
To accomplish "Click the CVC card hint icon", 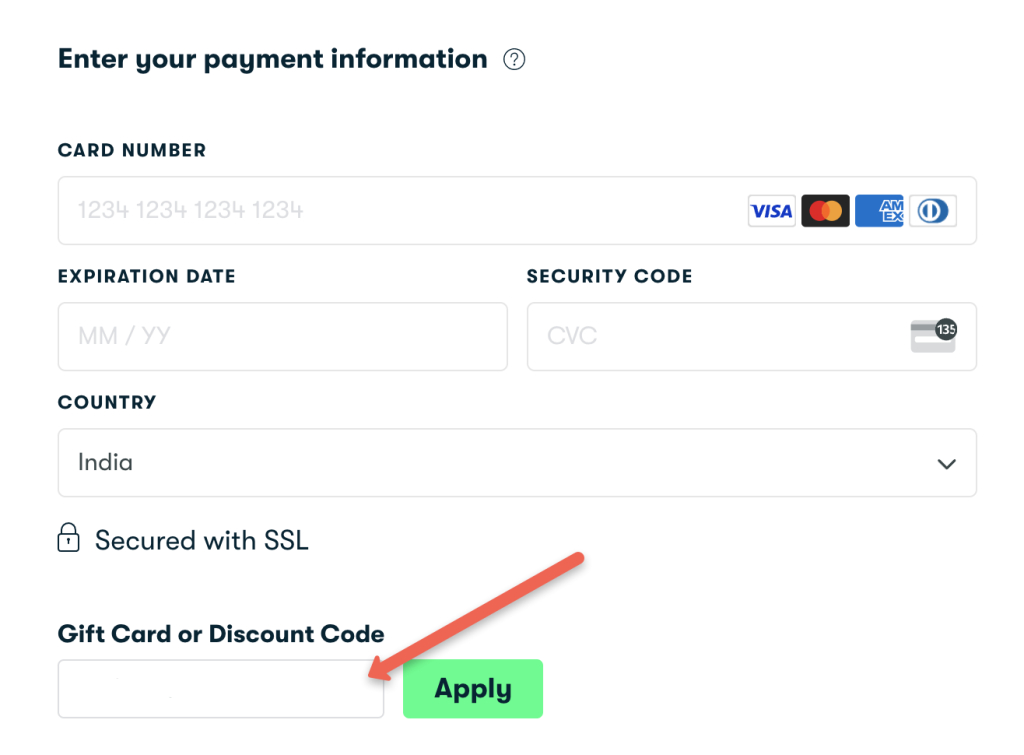I will pos(933,336).
